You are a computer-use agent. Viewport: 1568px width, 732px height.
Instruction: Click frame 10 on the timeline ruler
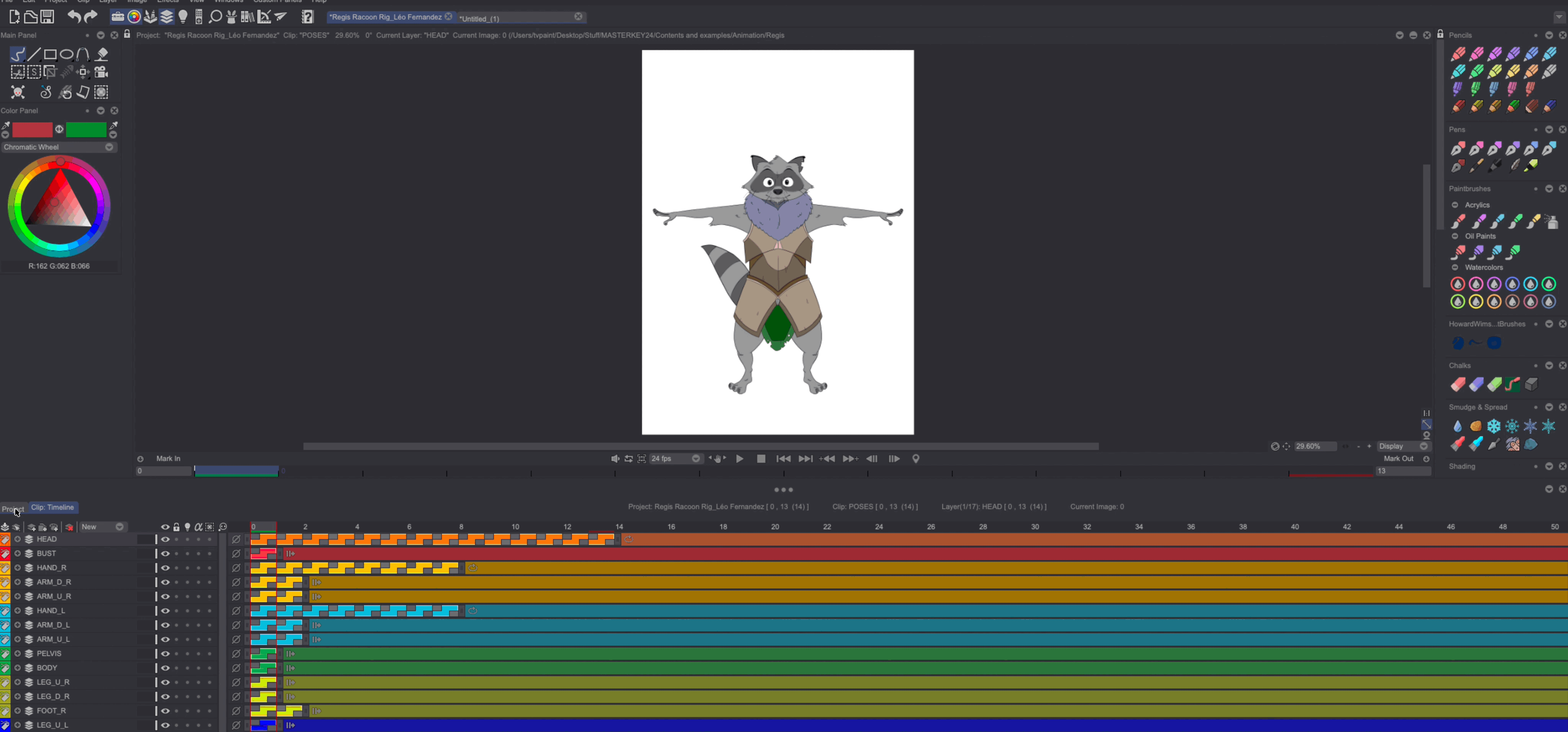[x=514, y=527]
